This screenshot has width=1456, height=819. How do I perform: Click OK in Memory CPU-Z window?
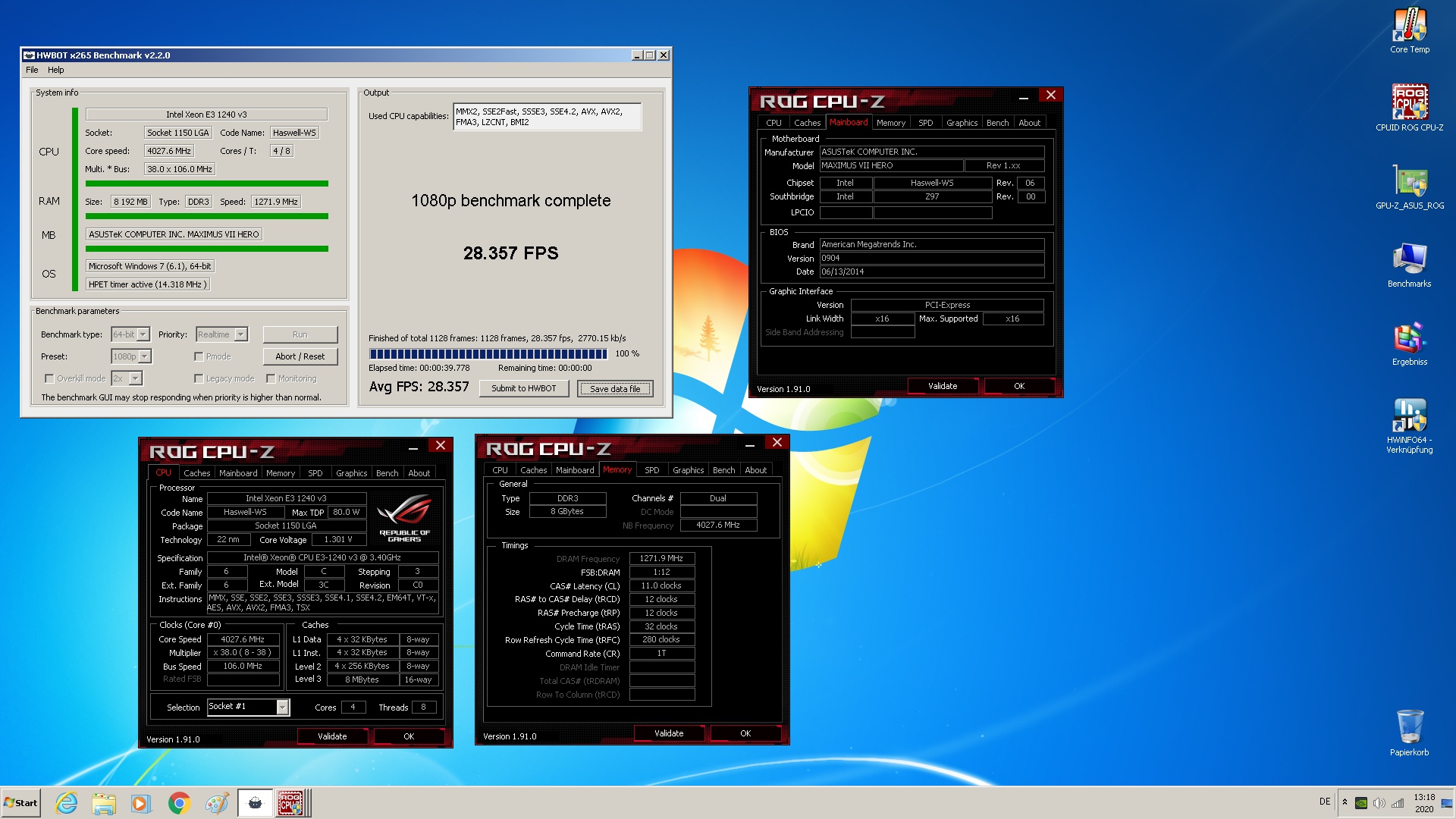point(745,733)
